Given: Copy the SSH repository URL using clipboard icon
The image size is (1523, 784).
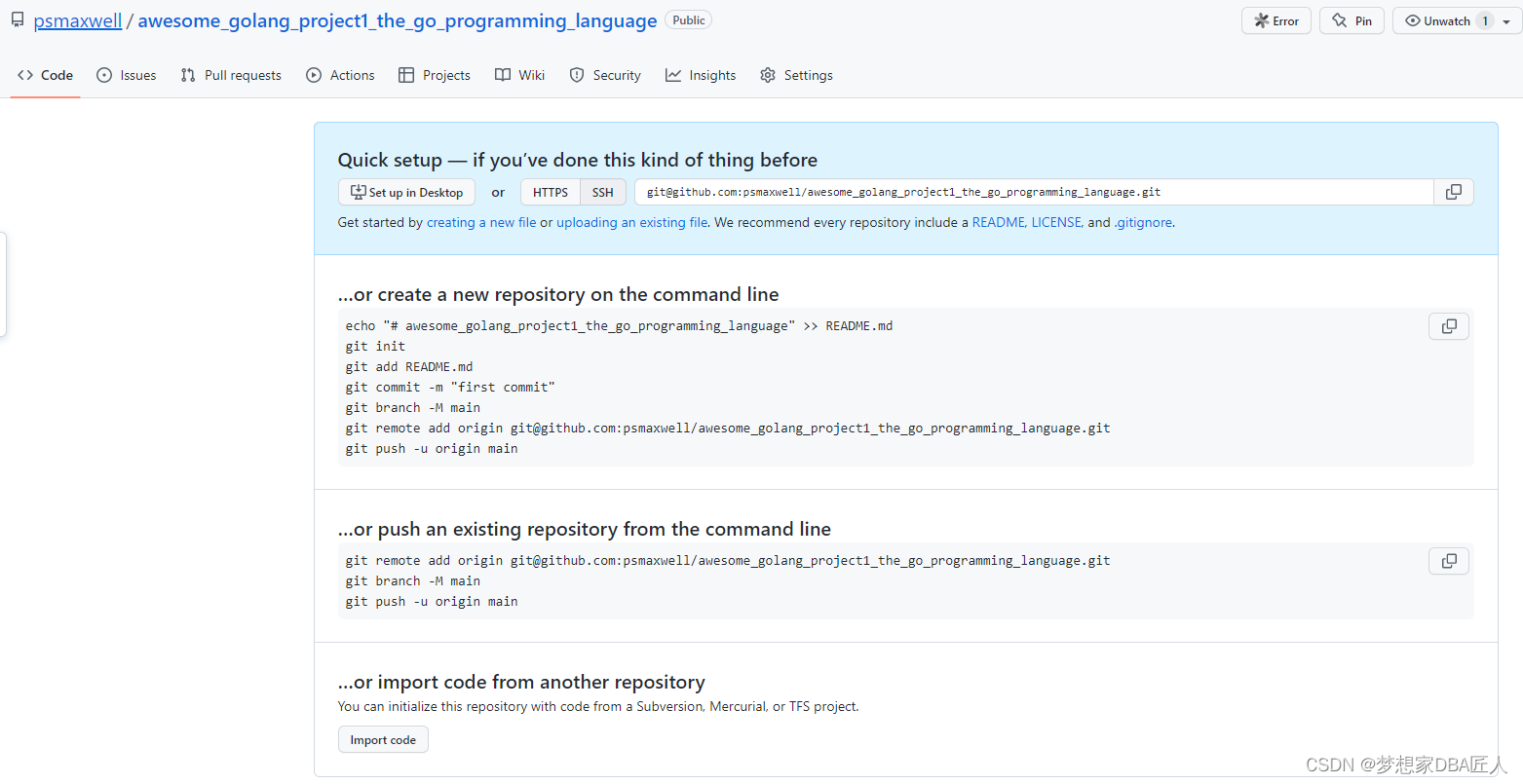Looking at the screenshot, I should [x=1453, y=192].
